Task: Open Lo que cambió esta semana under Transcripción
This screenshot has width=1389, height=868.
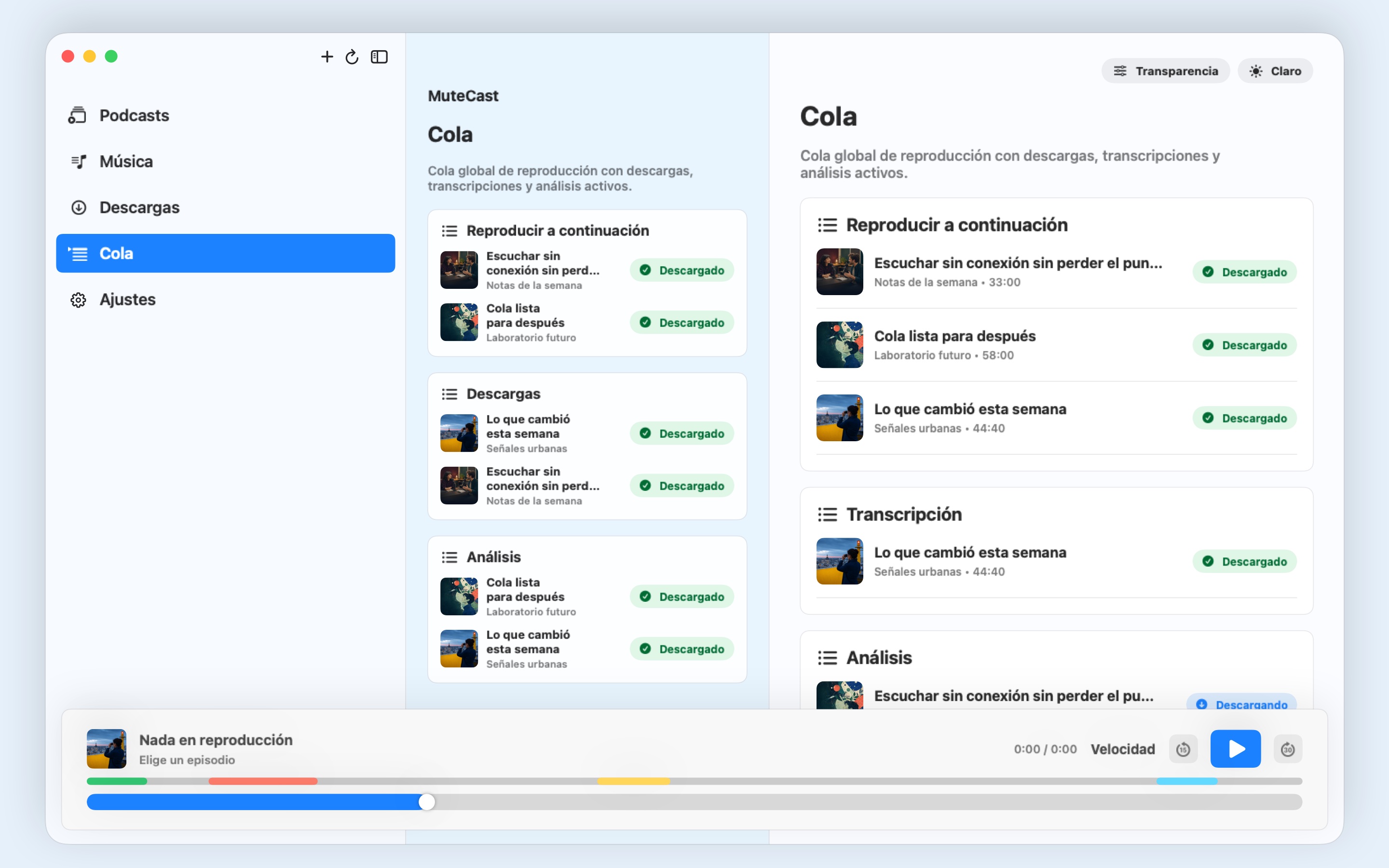Action: [x=1056, y=561]
